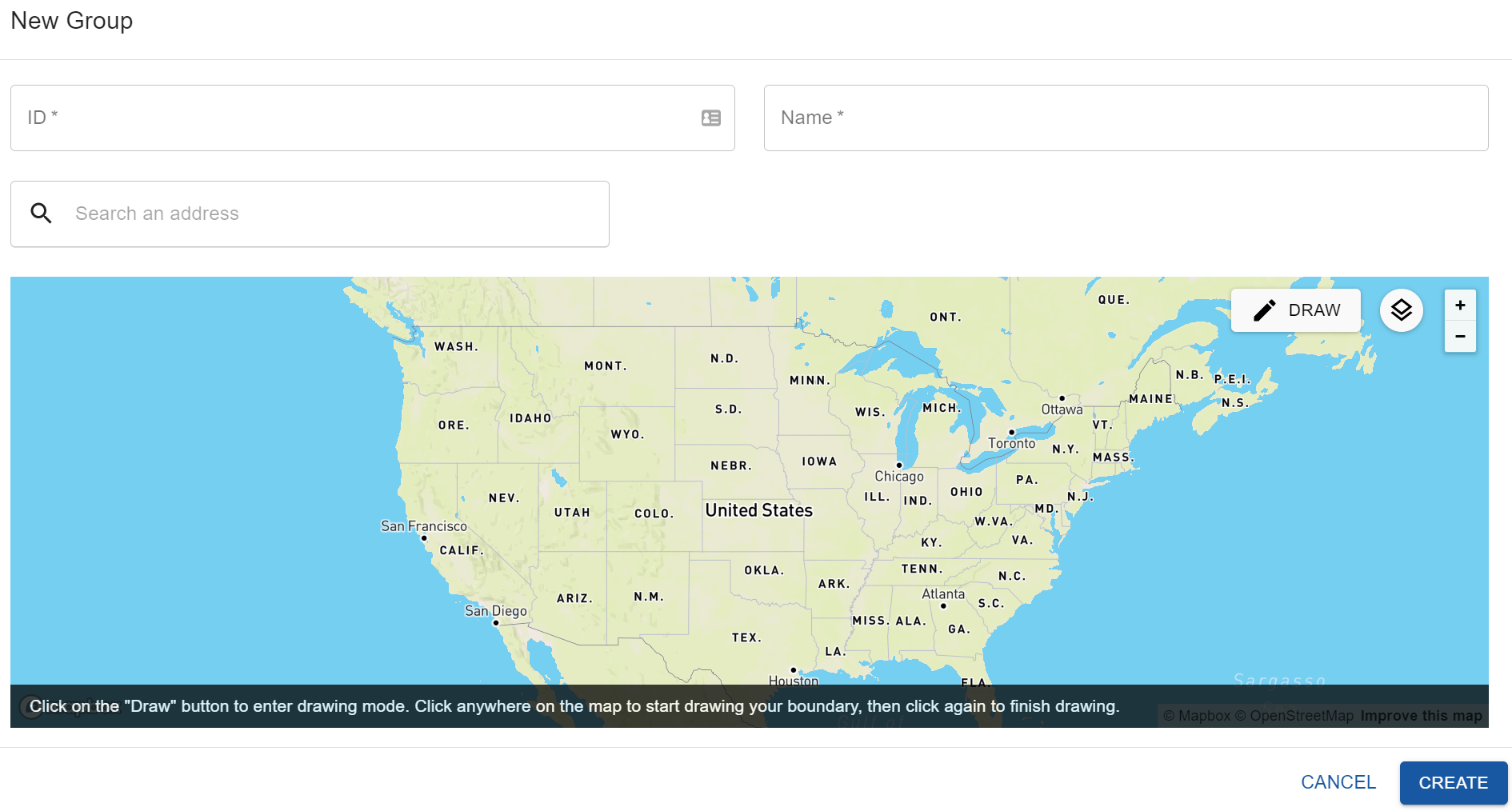Open the map layers switcher
Viewport: 1512px width, 811px height.
tap(1401, 310)
